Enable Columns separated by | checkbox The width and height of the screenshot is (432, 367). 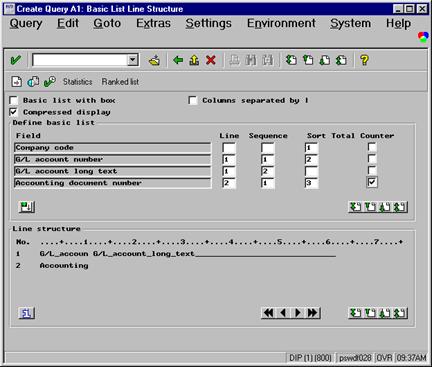tap(193, 100)
